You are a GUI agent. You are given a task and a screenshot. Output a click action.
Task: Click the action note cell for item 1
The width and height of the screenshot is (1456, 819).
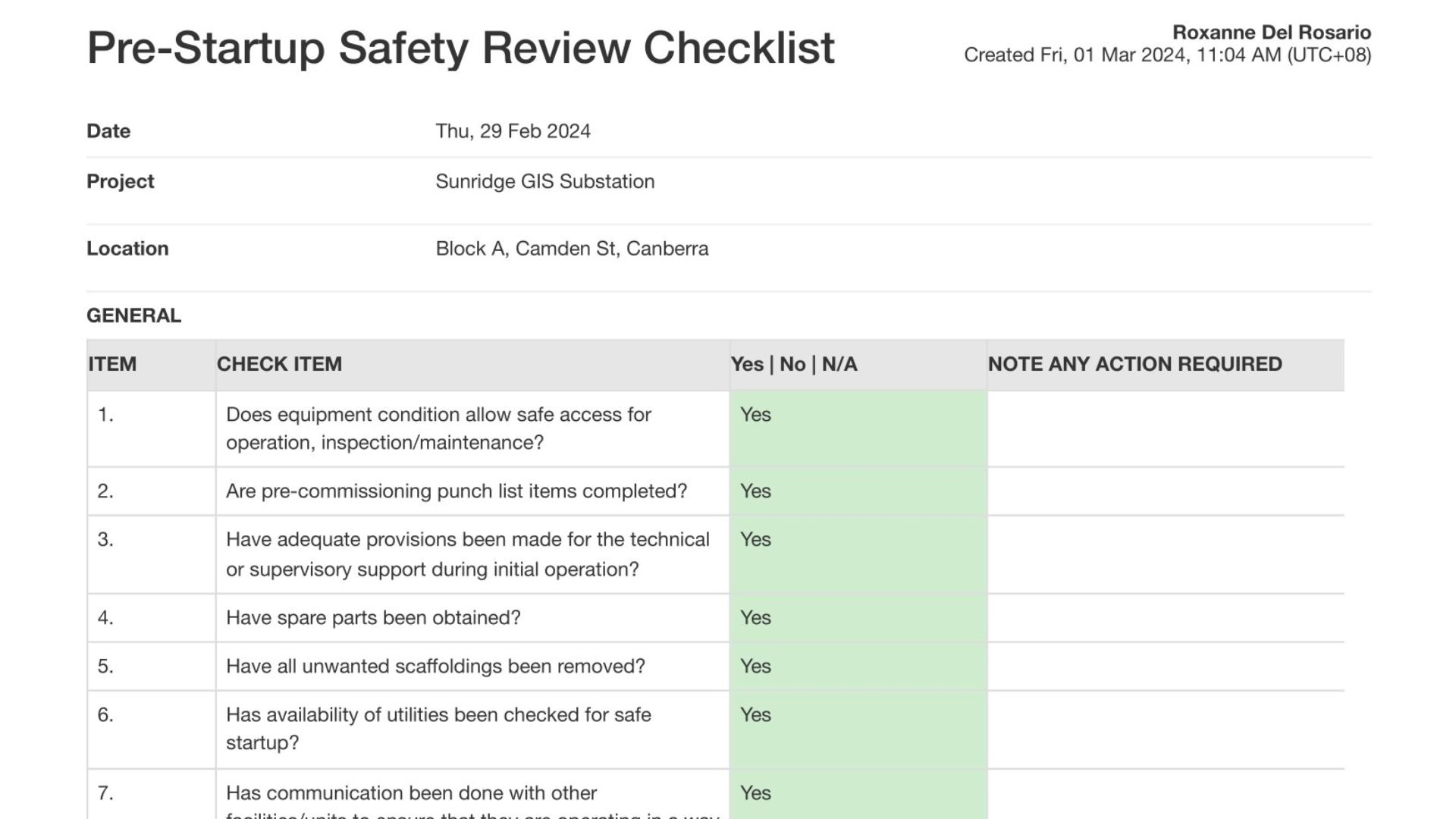click(x=1165, y=428)
